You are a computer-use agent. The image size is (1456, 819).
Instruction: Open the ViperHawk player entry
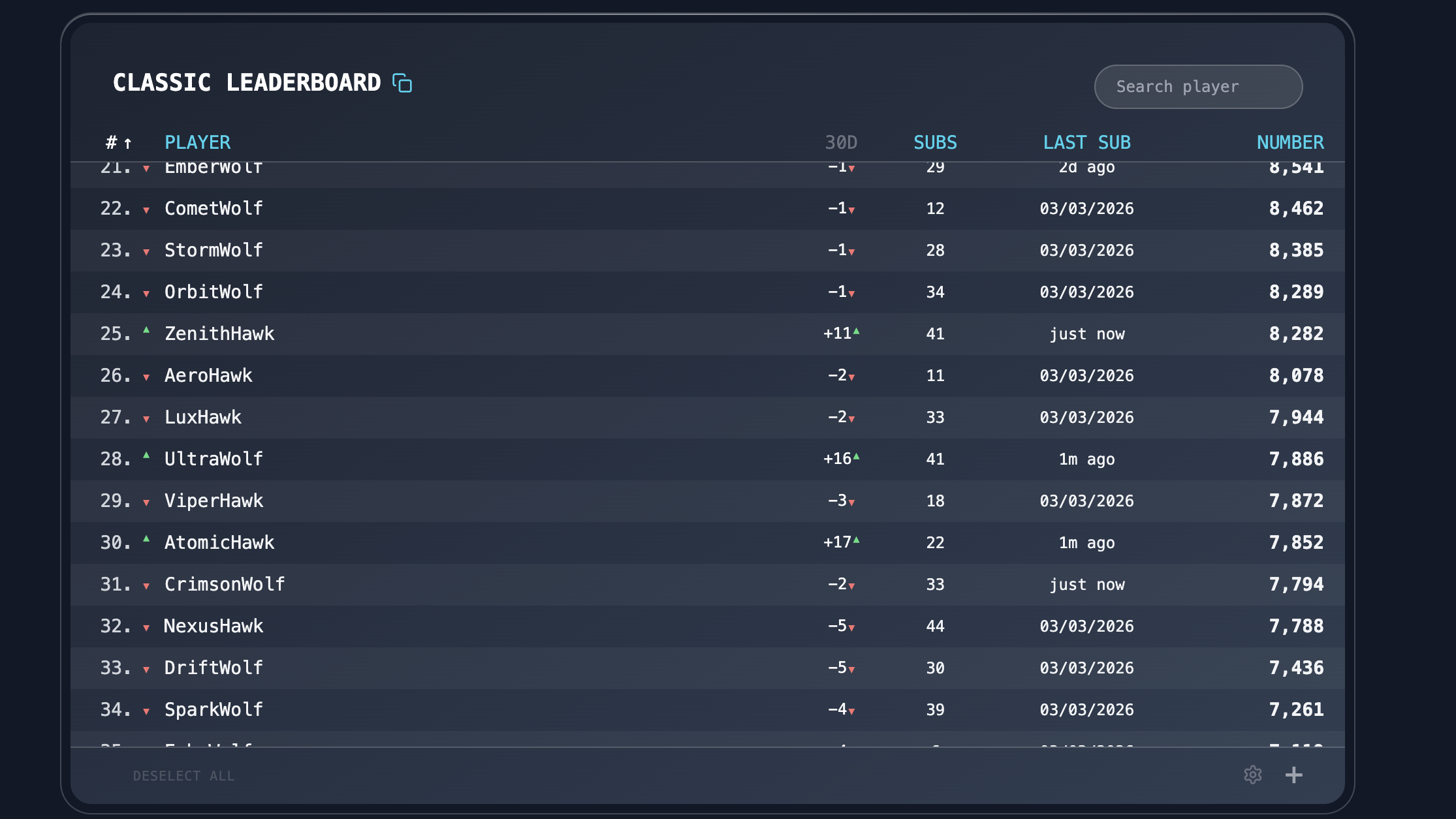pos(214,501)
